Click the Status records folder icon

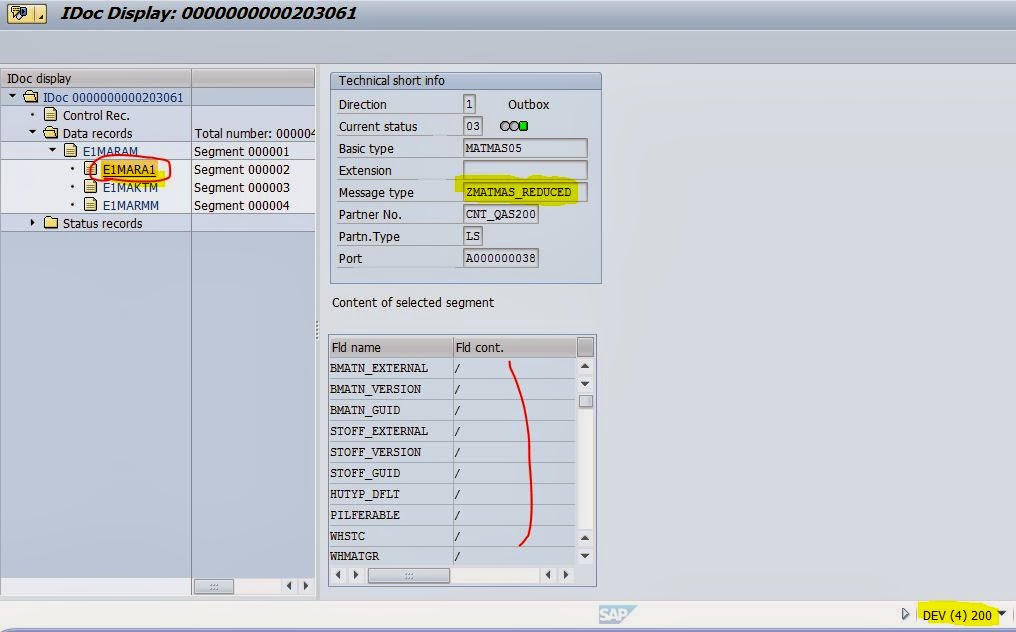(x=51, y=224)
